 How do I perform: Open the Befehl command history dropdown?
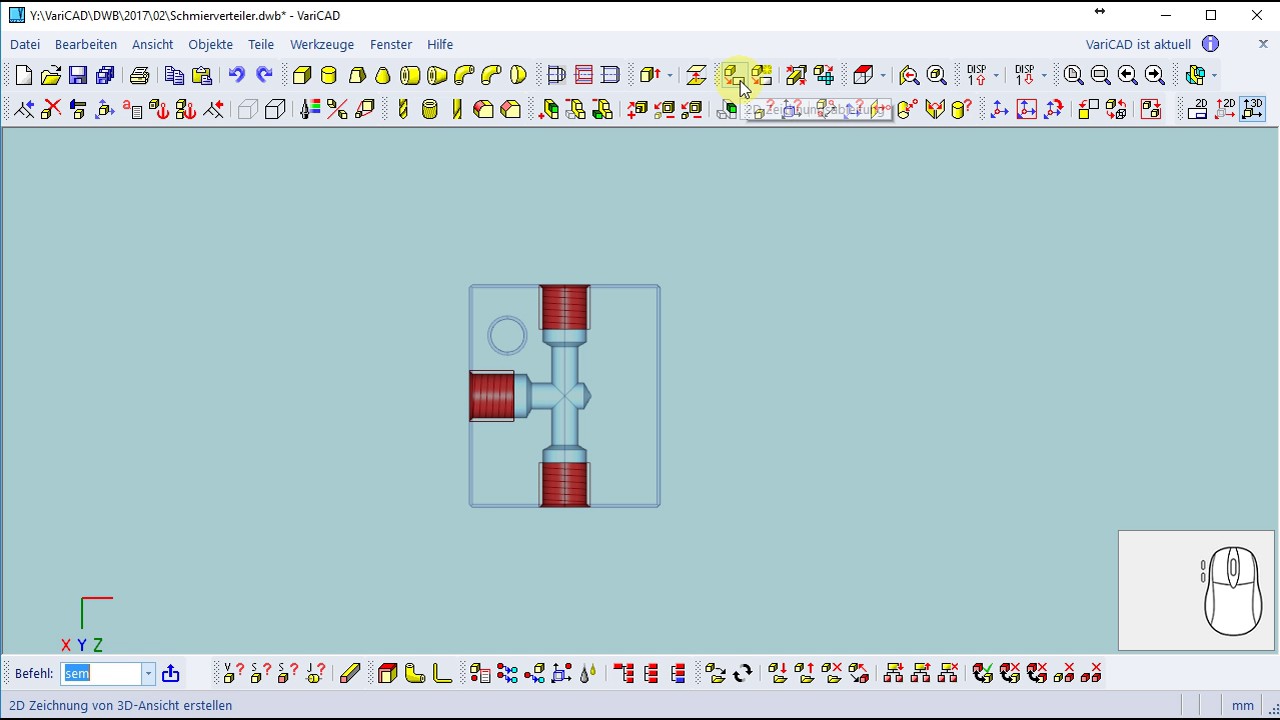point(148,674)
